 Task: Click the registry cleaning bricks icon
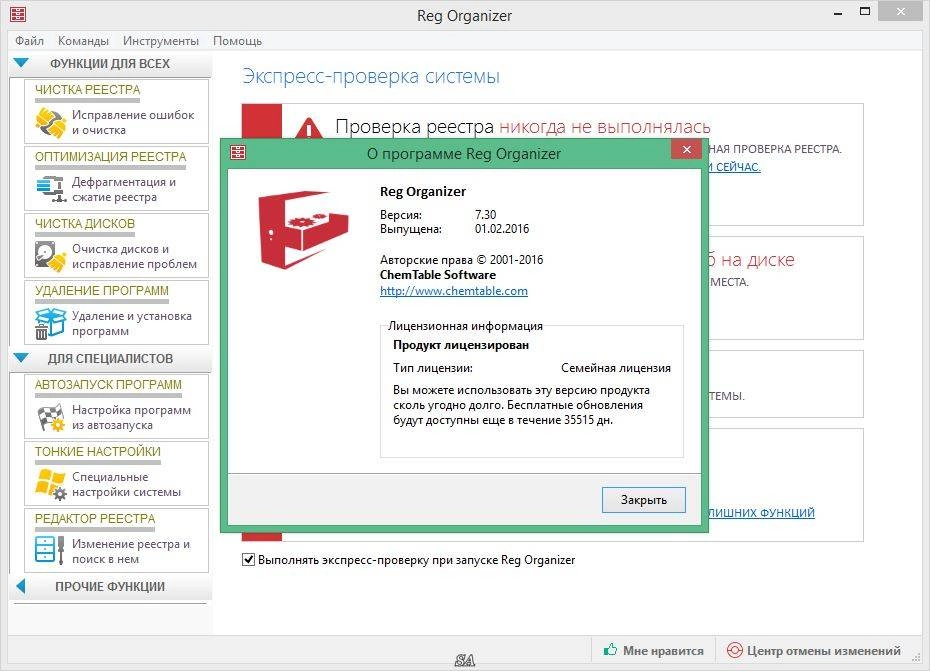(50, 123)
